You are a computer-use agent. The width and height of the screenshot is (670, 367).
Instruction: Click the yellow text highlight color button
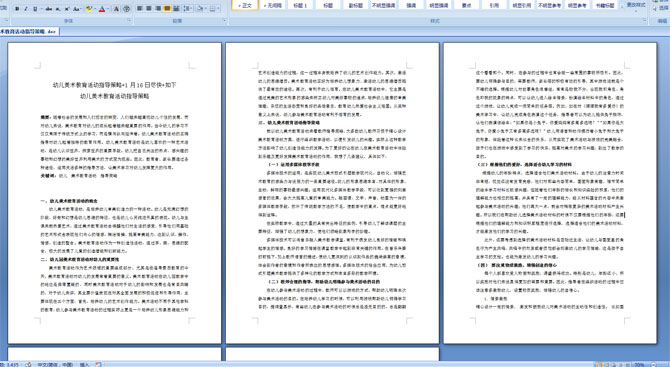tap(89, 9)
